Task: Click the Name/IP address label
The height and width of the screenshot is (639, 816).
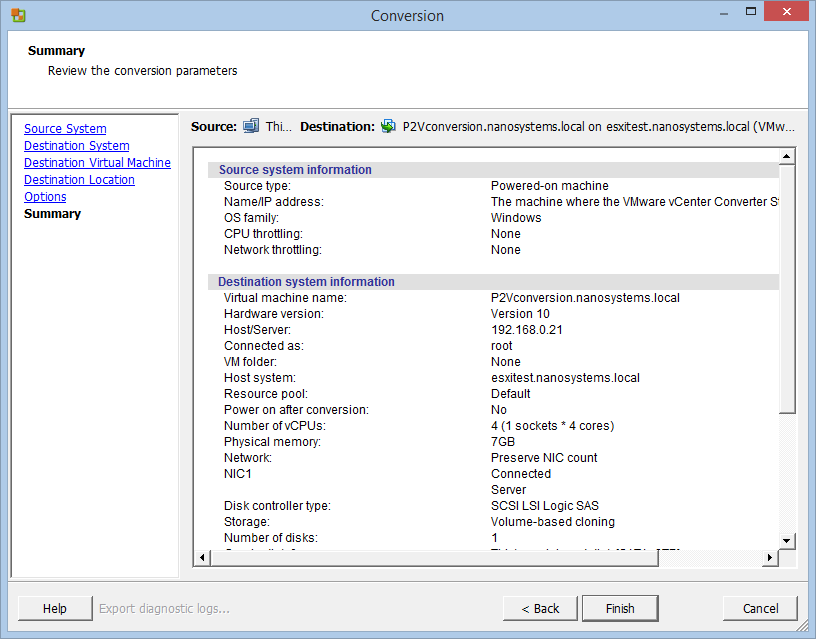Action: click(x=274, y=202)
